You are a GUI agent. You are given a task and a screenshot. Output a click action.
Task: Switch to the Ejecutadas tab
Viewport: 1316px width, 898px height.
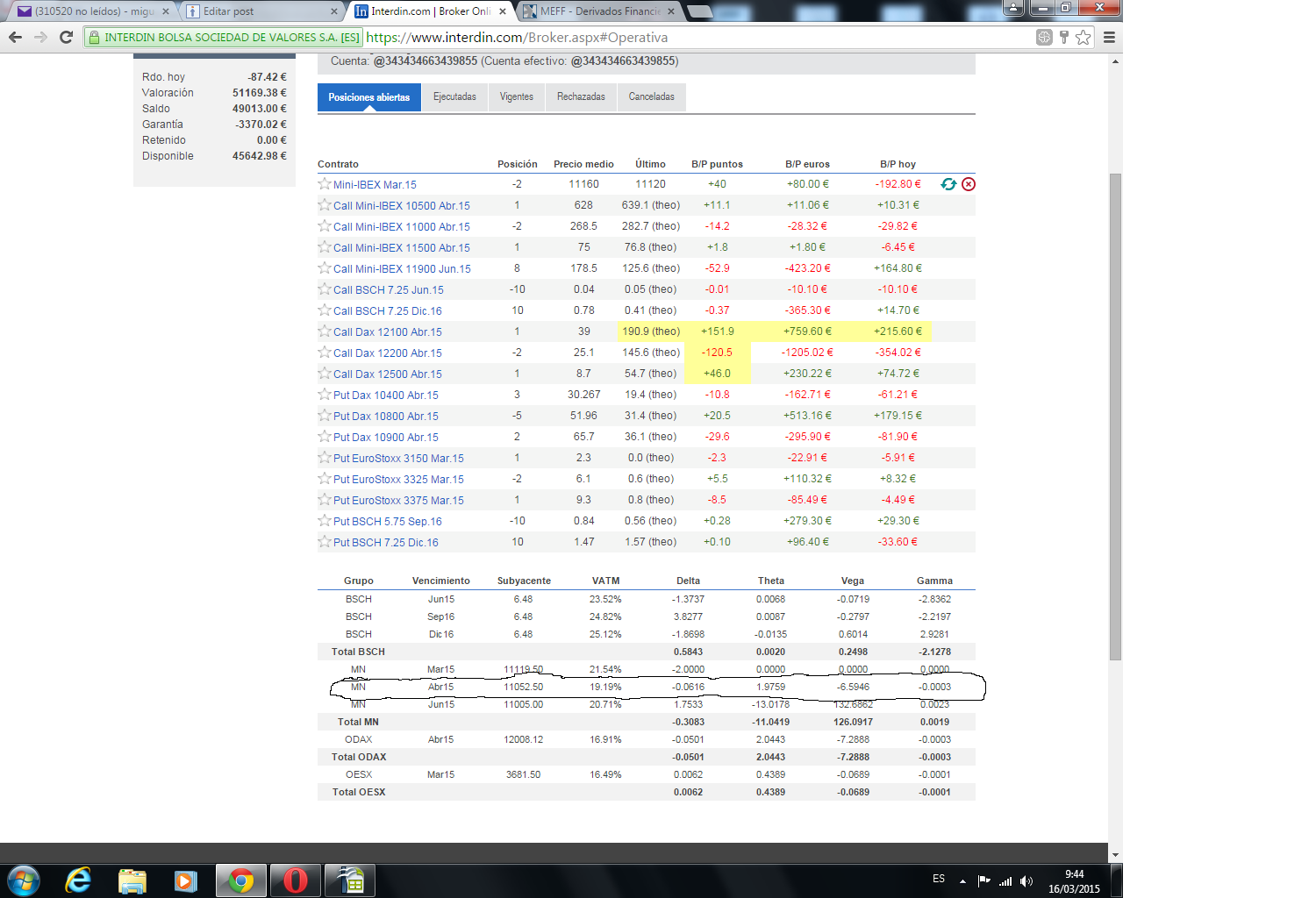click(454, 96)
